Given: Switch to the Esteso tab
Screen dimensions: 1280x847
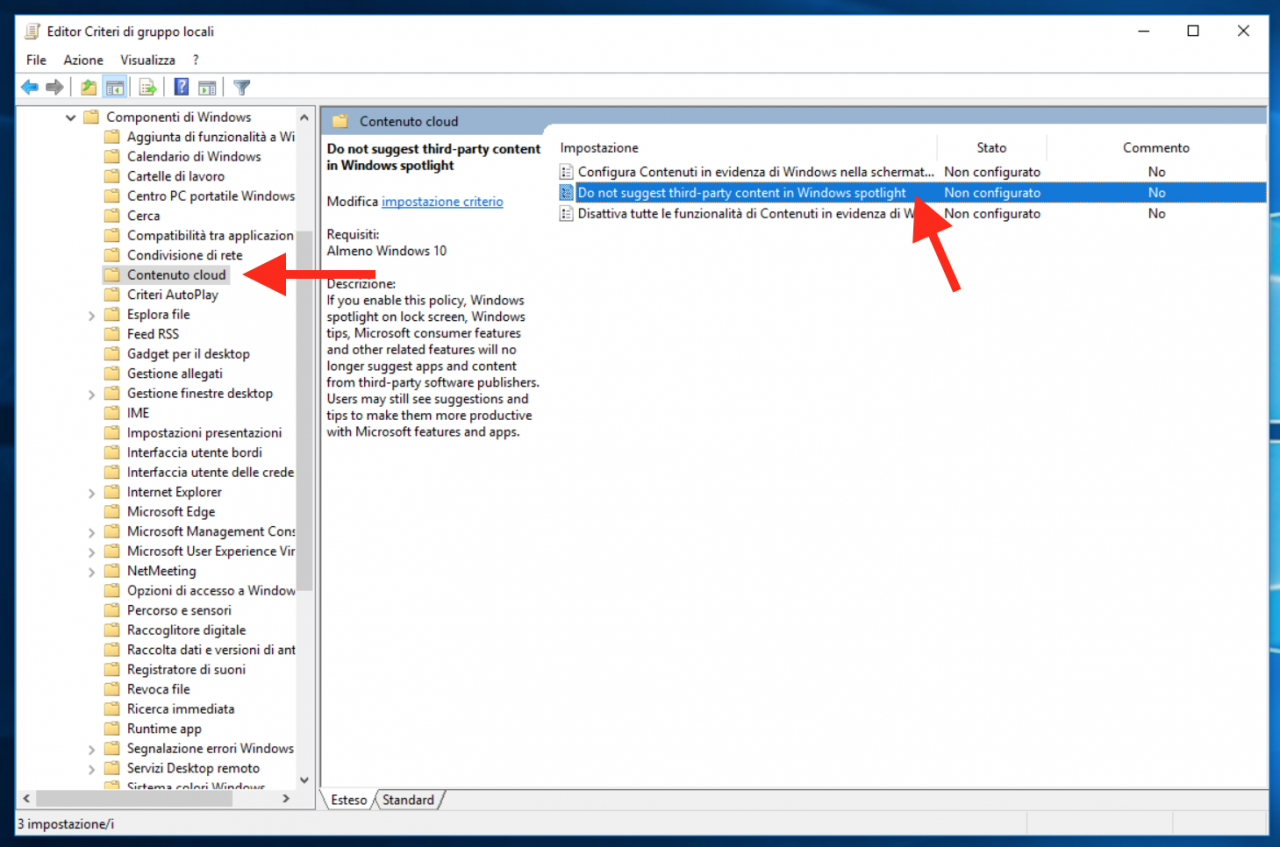Looking at the screenshot, I should [x=348, y=800].
